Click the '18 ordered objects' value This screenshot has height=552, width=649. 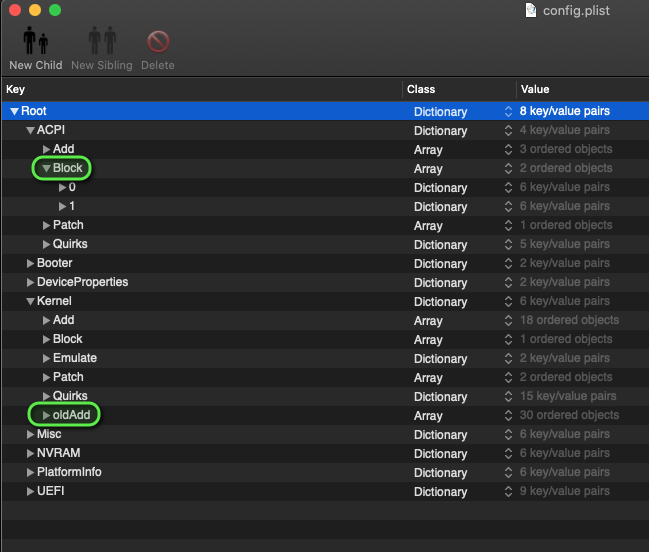(x=569, y=320)
